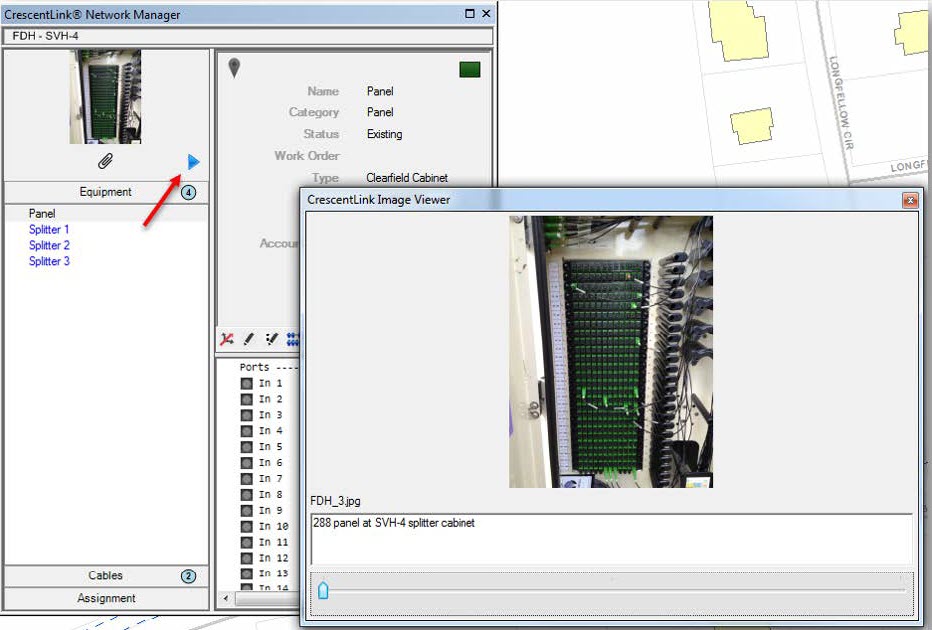The height and width of the screenshot is (630, 932).
Task: Click the paperclip attachment icon
Action: point(105,161)
